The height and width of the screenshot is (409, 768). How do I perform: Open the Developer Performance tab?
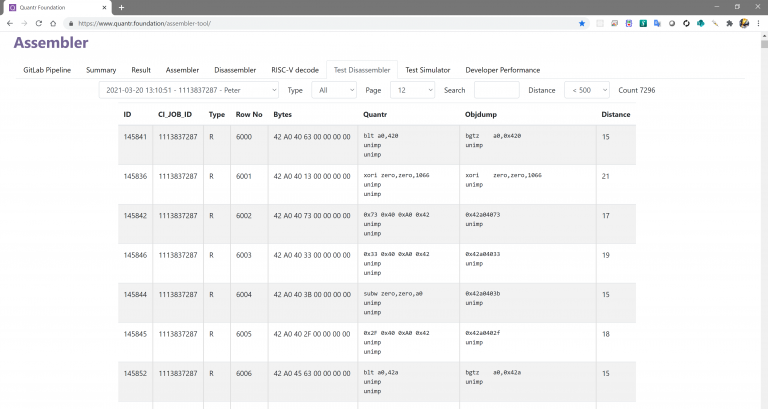pos(503,70)
